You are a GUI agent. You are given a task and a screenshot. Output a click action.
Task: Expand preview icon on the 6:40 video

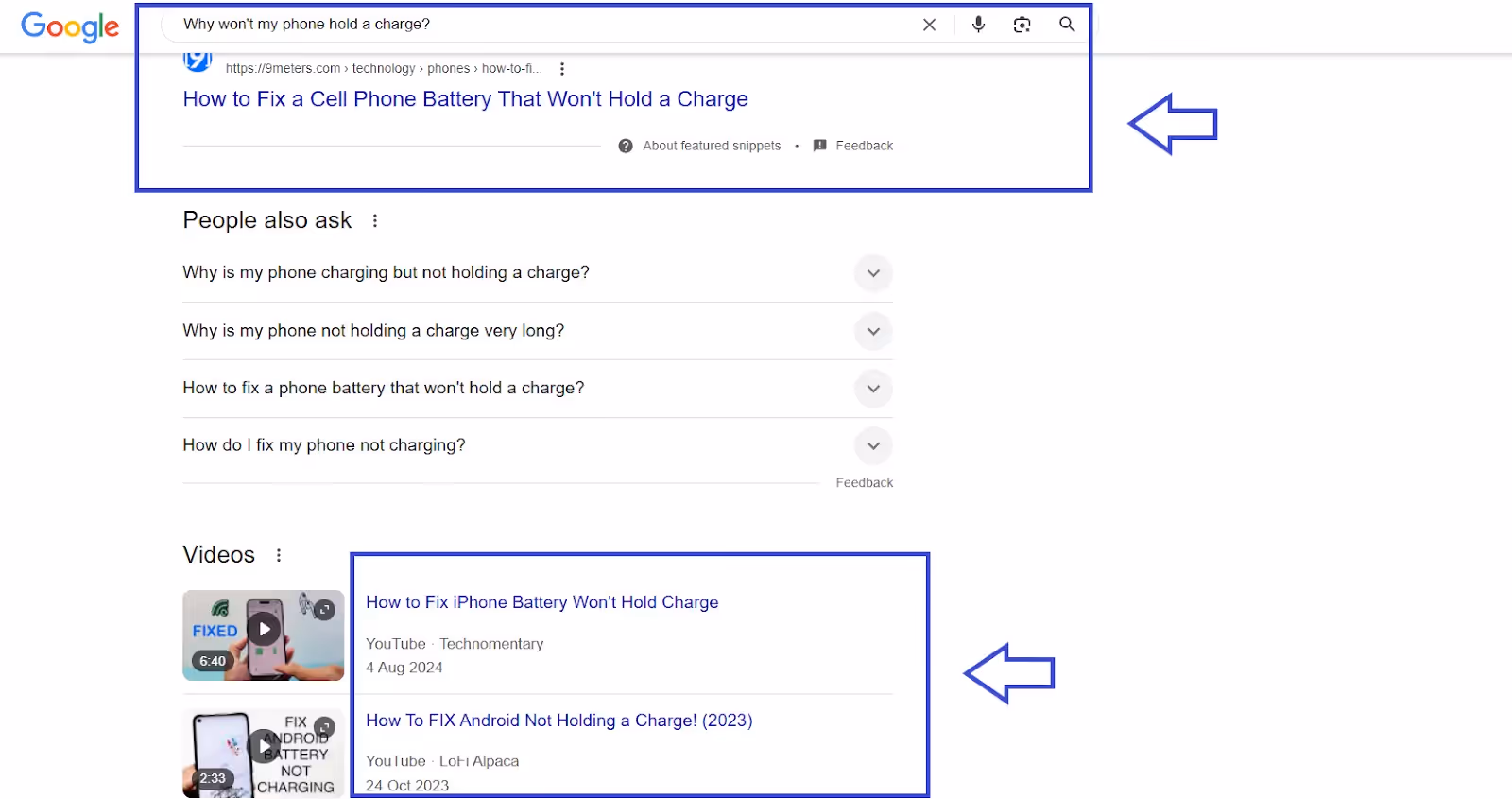tap(325, 610)
